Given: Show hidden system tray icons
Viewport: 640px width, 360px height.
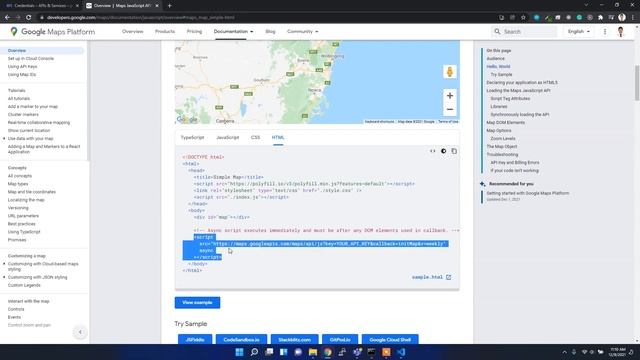Looking at the screenshot, I should coord(564,352).
